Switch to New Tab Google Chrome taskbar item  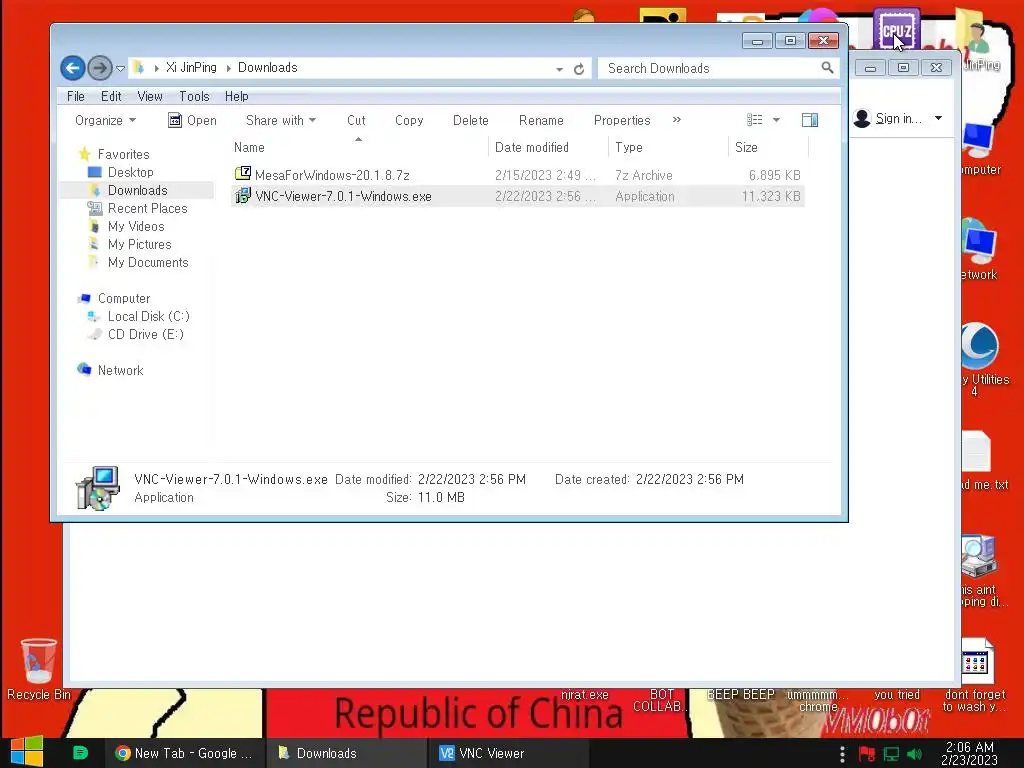coord(184,753)
